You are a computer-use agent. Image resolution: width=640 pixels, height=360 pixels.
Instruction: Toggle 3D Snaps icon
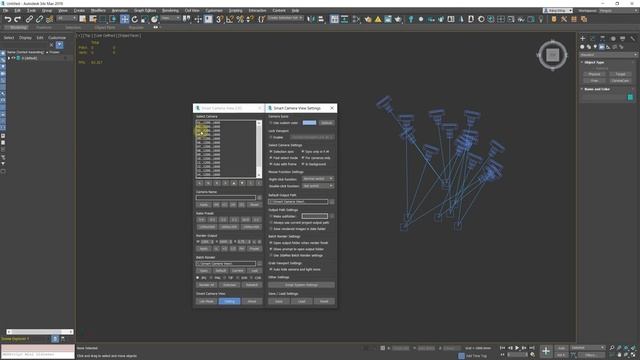[219, 19]
